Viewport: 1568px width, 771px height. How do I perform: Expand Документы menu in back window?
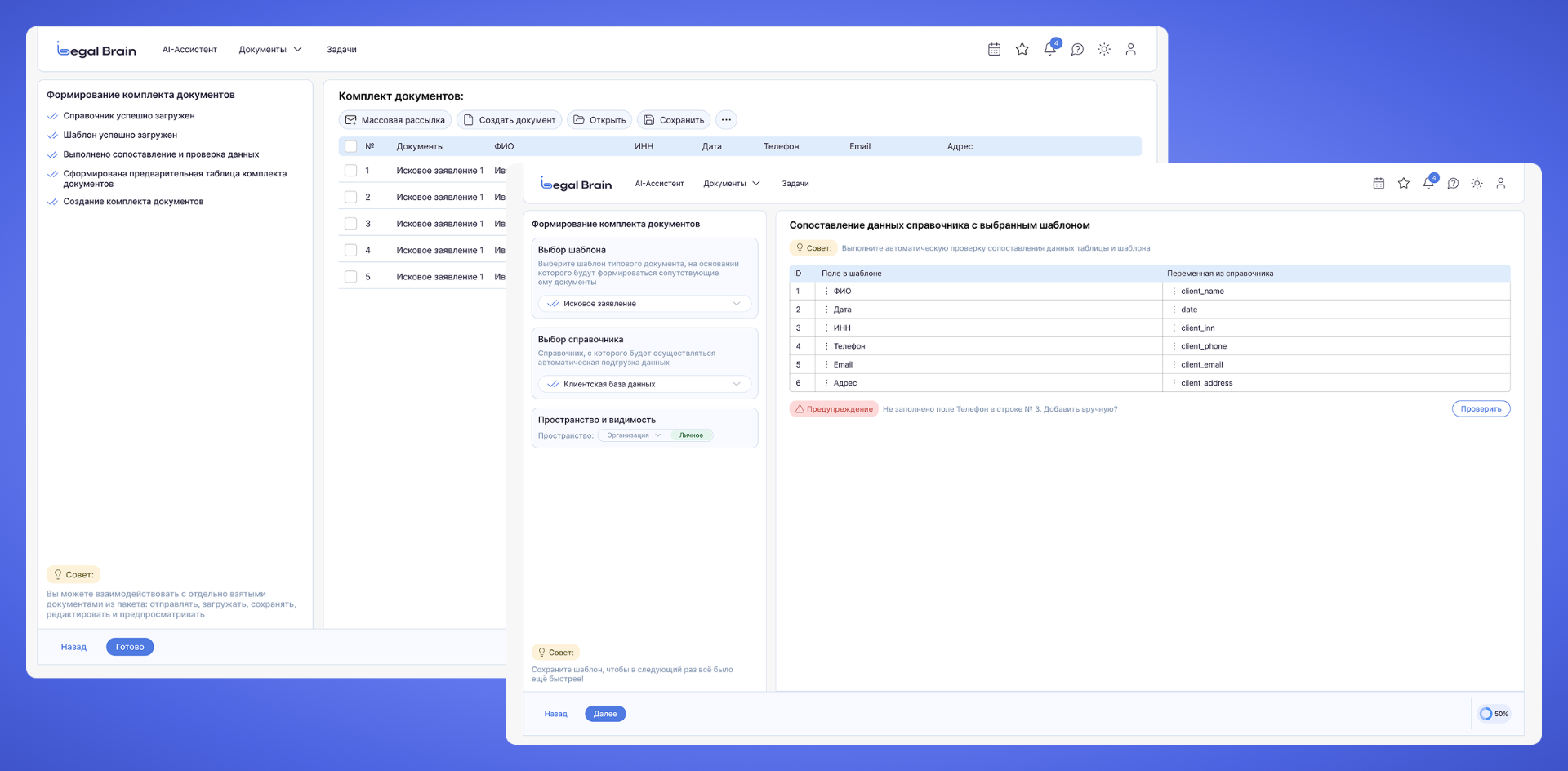tap(270, 50)
